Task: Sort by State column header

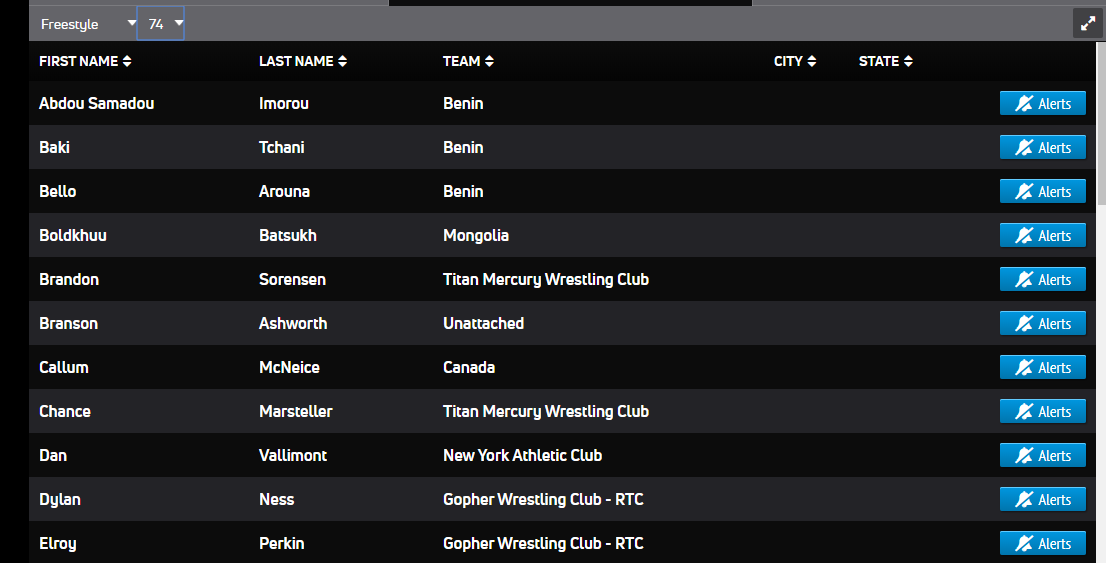Action: point(886,61)
